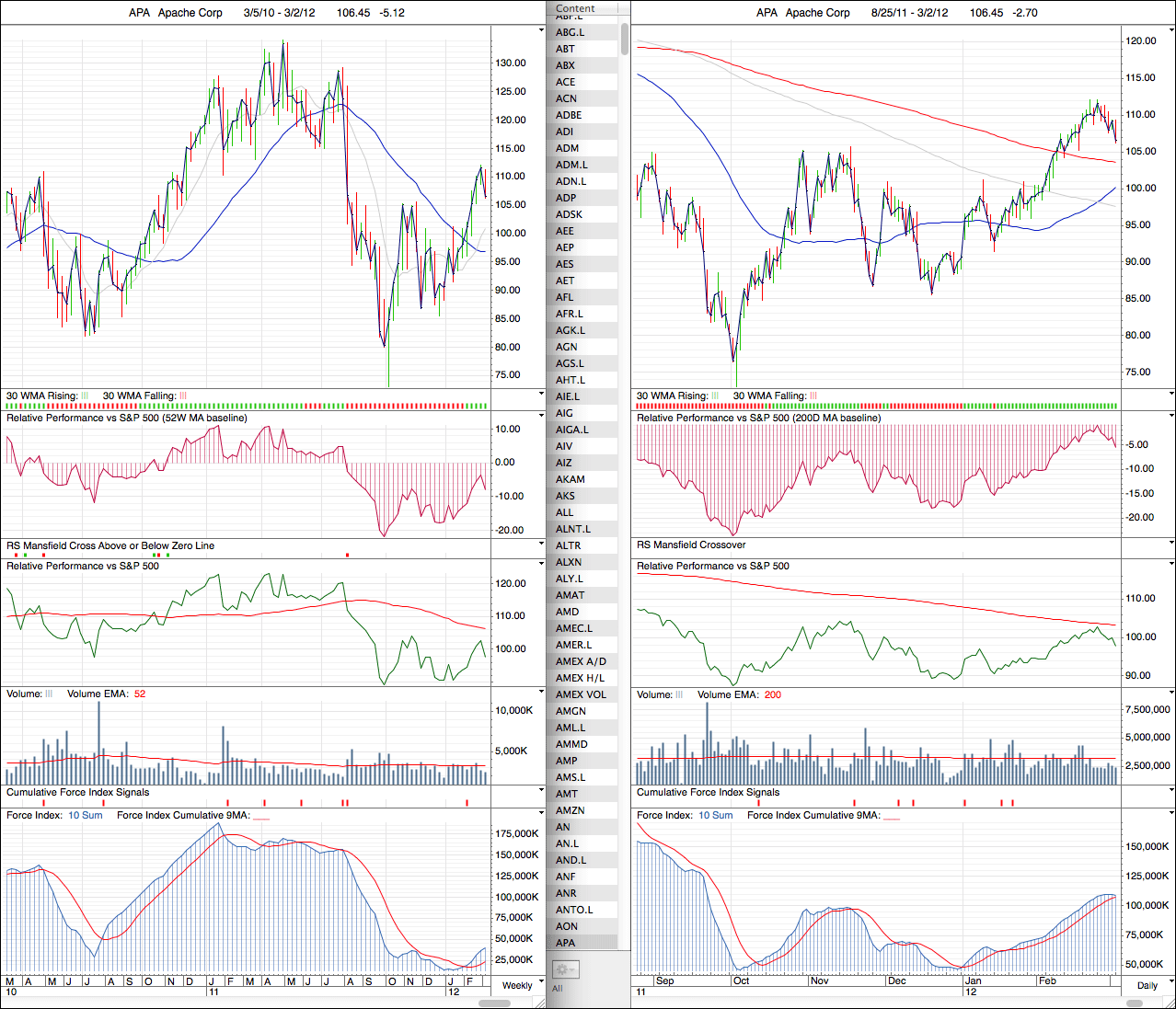Open daily chart Volume panel dropdown arrow
The height and width of the screenshot is (1009, 1176).
click(x=1171, y=693)
